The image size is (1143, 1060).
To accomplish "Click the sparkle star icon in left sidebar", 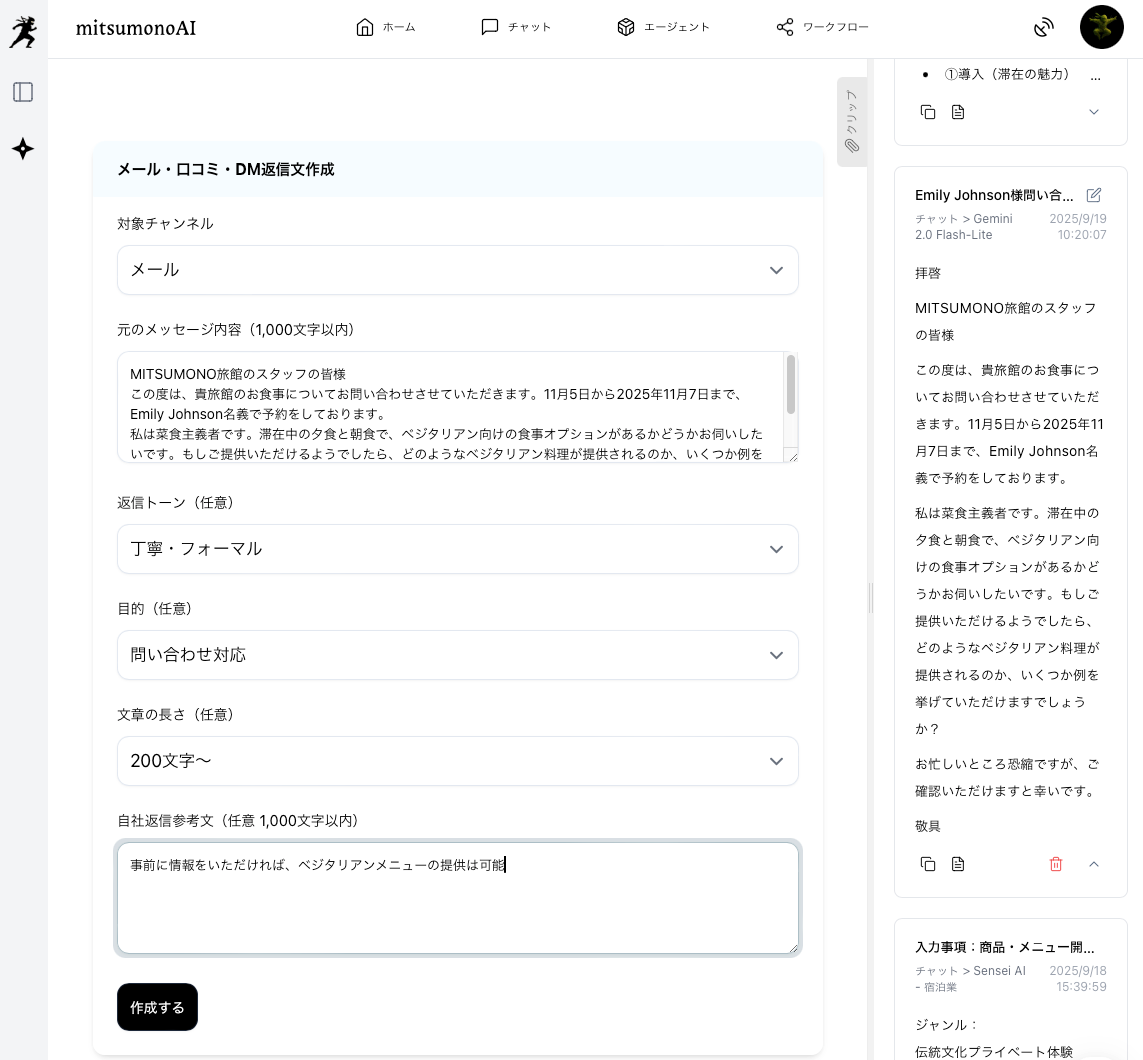I will (23, 149).
